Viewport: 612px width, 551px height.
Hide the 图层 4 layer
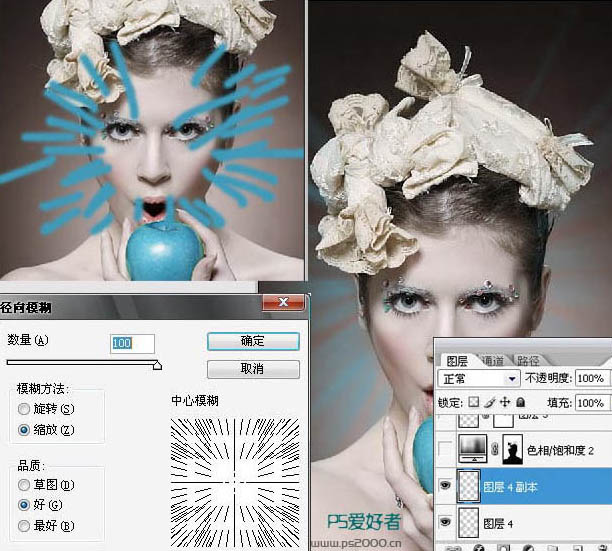(x=445, y=520)
